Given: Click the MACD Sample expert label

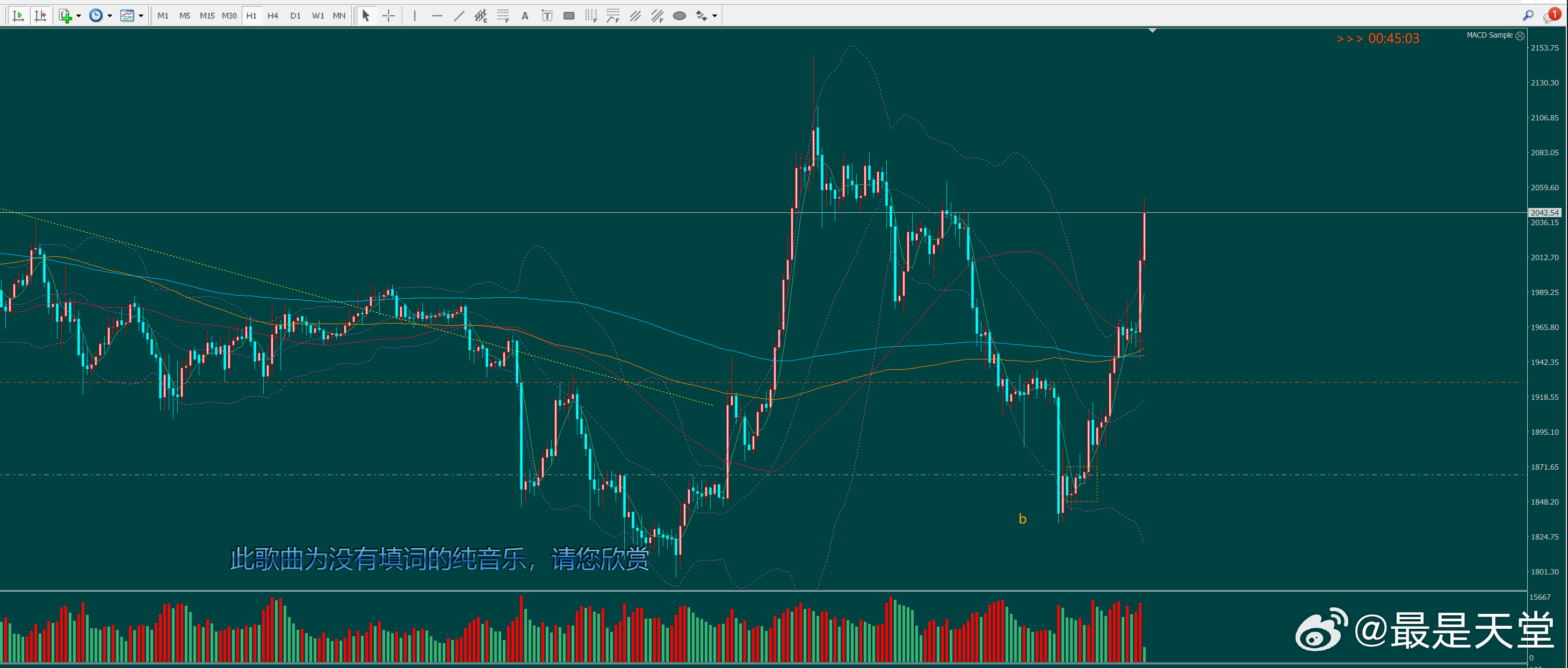Looking at the screenshot, I should click(x=1489, y=35).
